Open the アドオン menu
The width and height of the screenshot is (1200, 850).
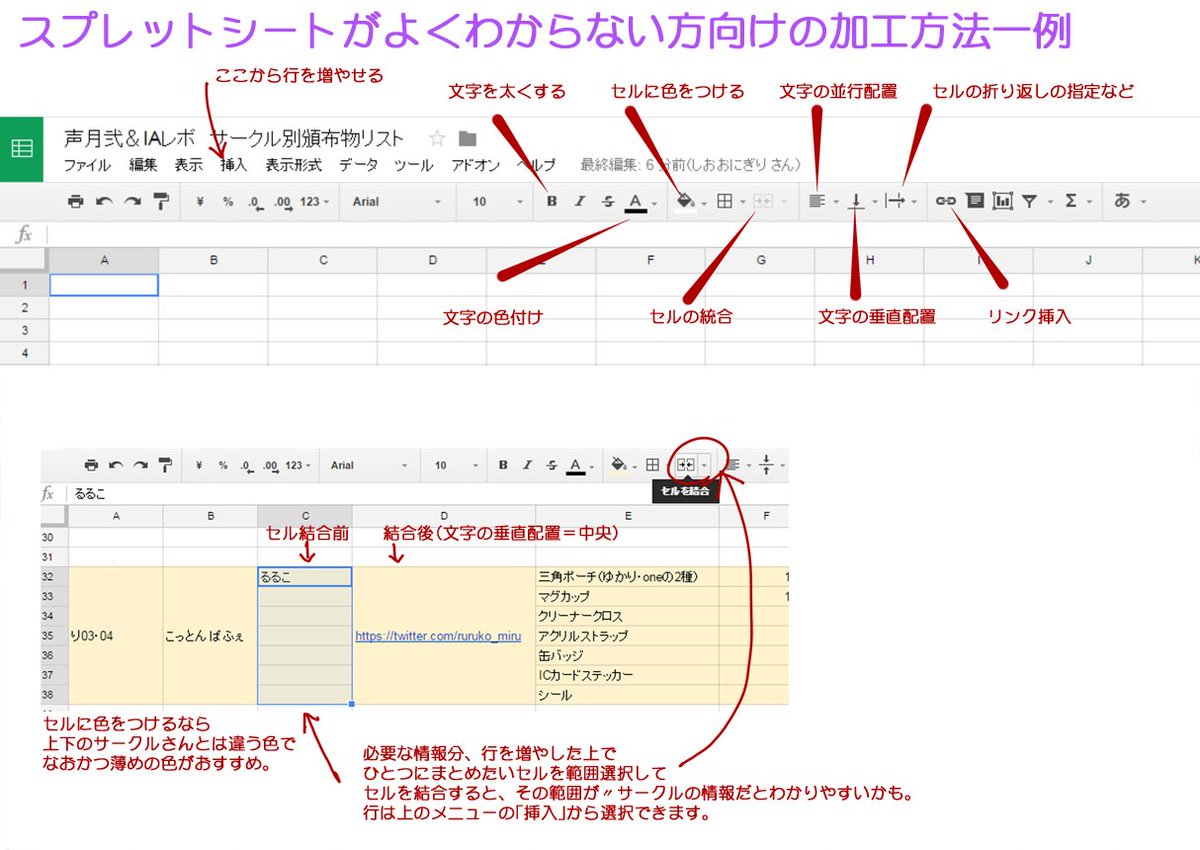pyautogui.click(x=475, y=165)
